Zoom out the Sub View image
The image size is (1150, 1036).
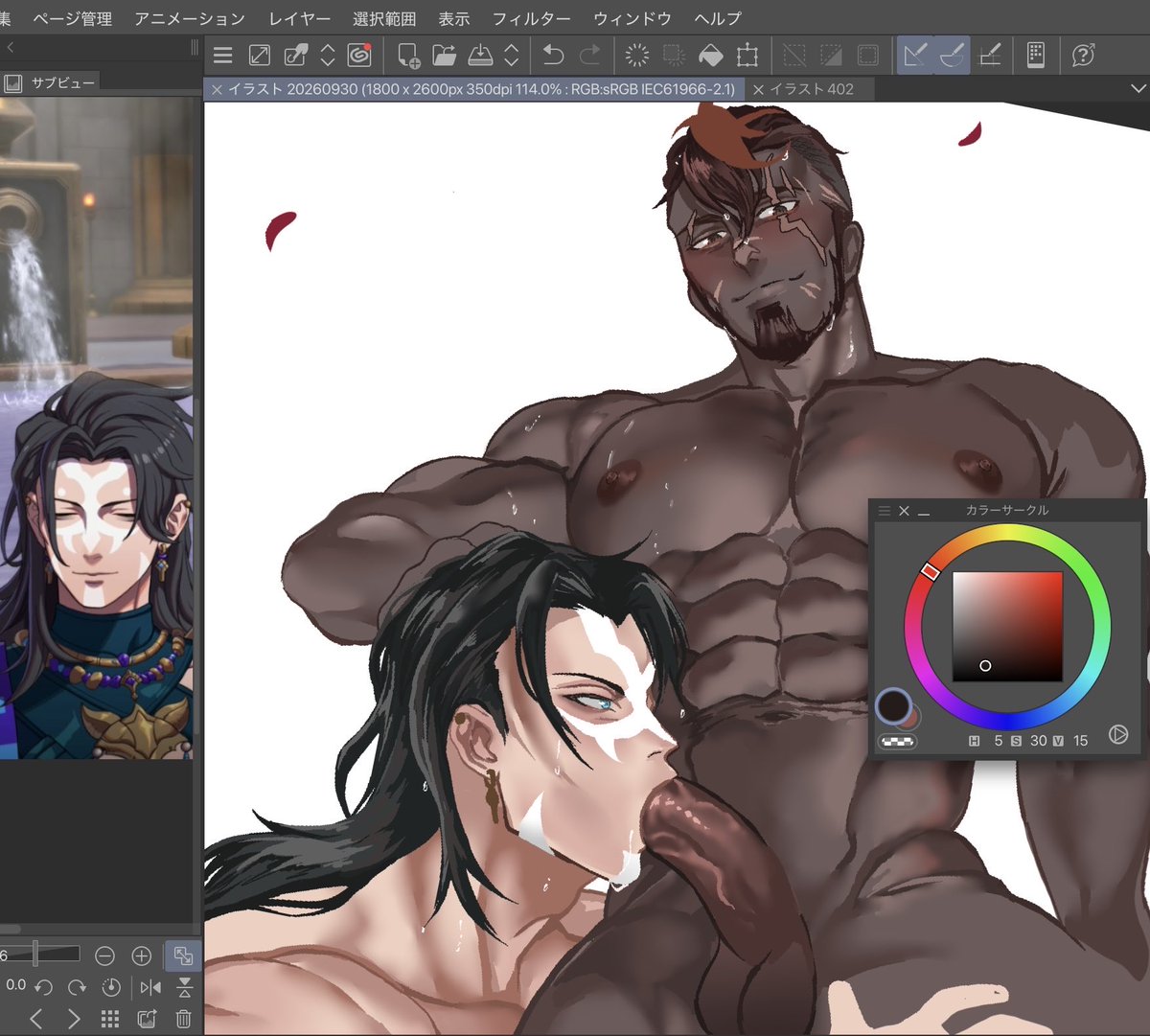[105, 955]
